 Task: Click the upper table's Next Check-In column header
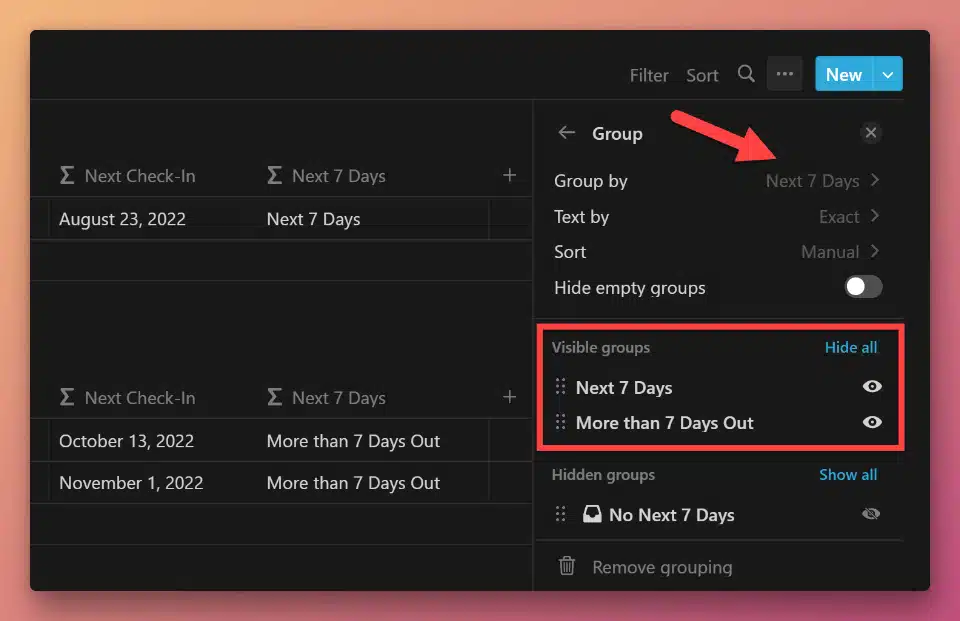pyautogui.click(x=127, y=176)
